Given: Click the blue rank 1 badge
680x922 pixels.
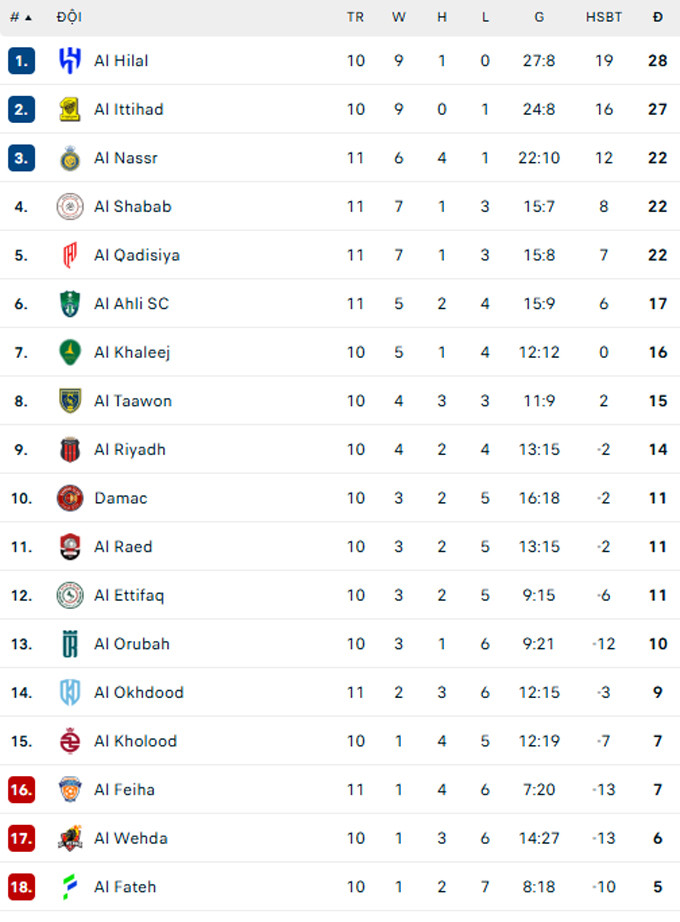Looking at the screenshot, I should (x=21, y=60).
